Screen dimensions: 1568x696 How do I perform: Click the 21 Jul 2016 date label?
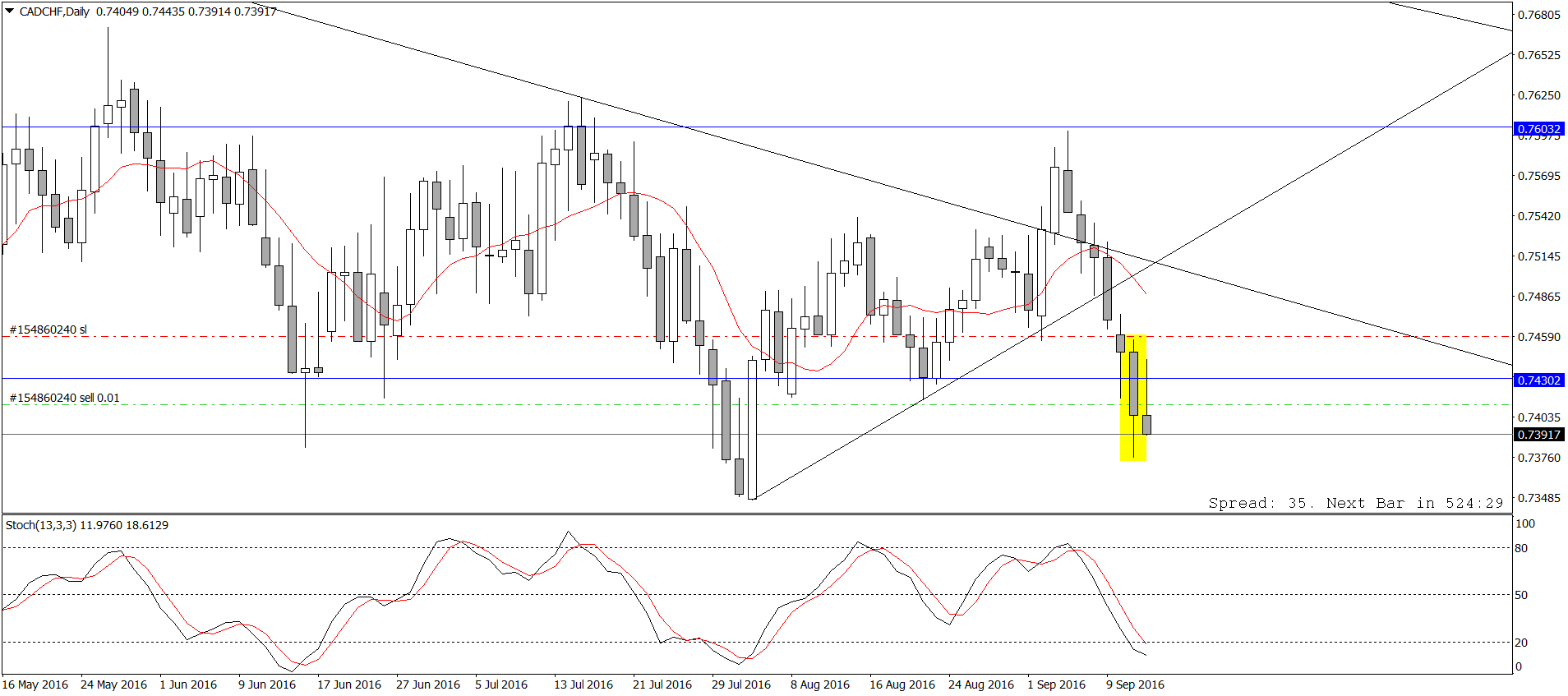coord(662,684)
